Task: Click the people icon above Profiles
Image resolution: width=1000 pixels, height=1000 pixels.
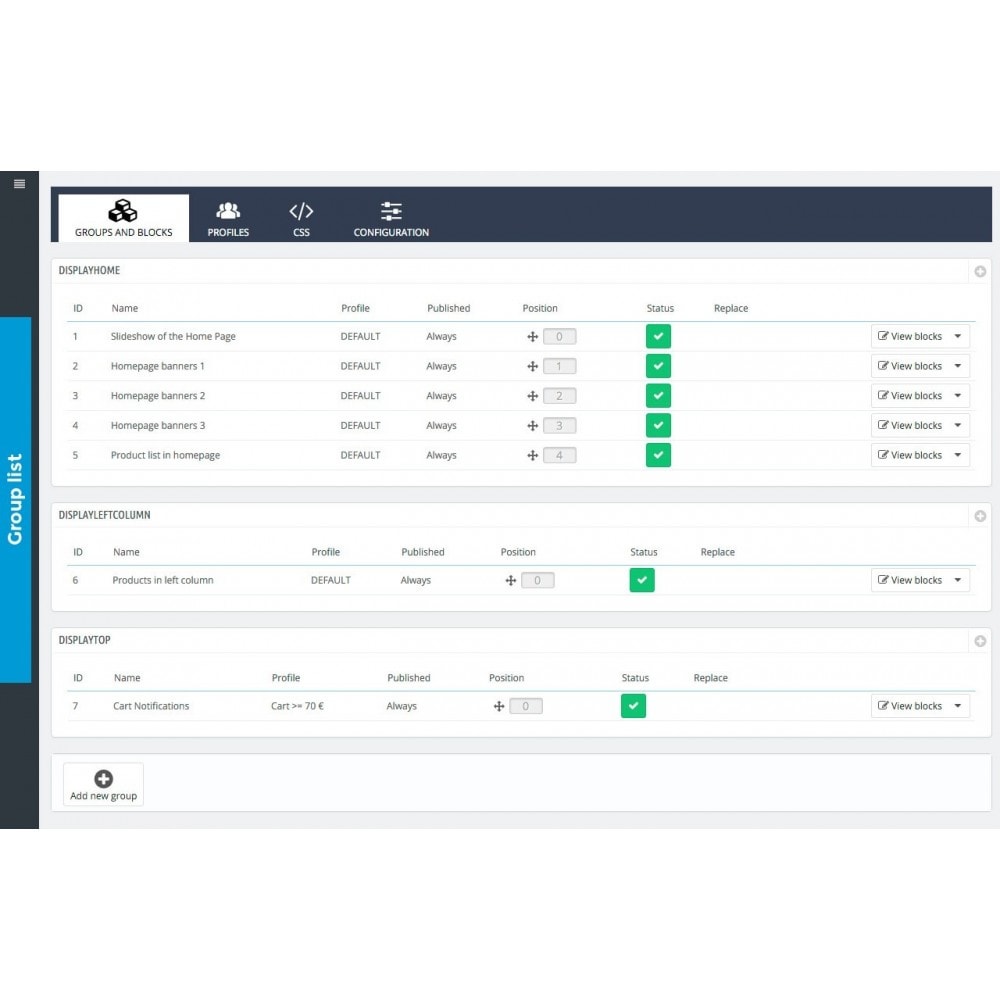Action: tap(228, 210)
